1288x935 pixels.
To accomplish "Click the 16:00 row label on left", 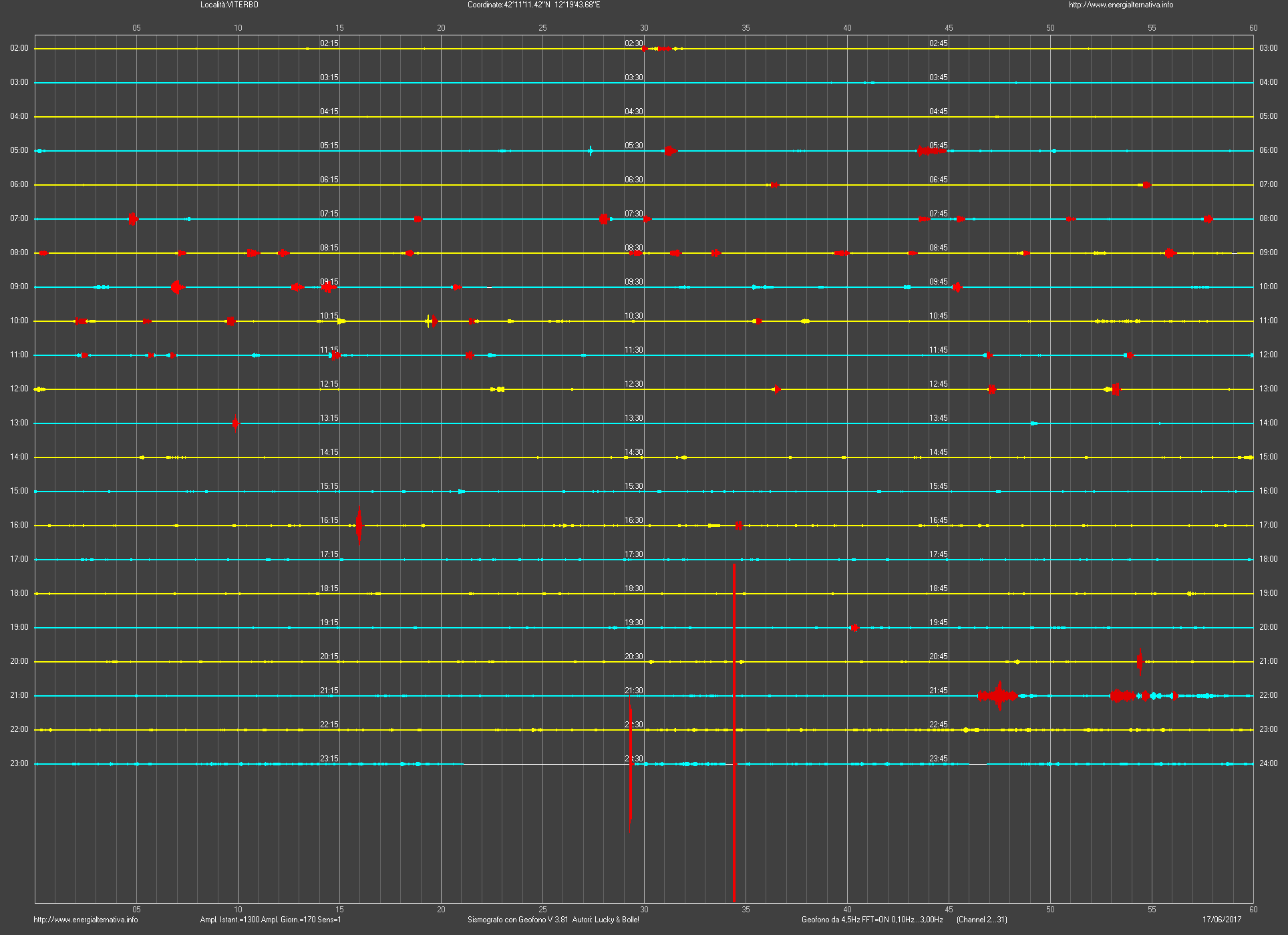I will [x=19, y=526].
